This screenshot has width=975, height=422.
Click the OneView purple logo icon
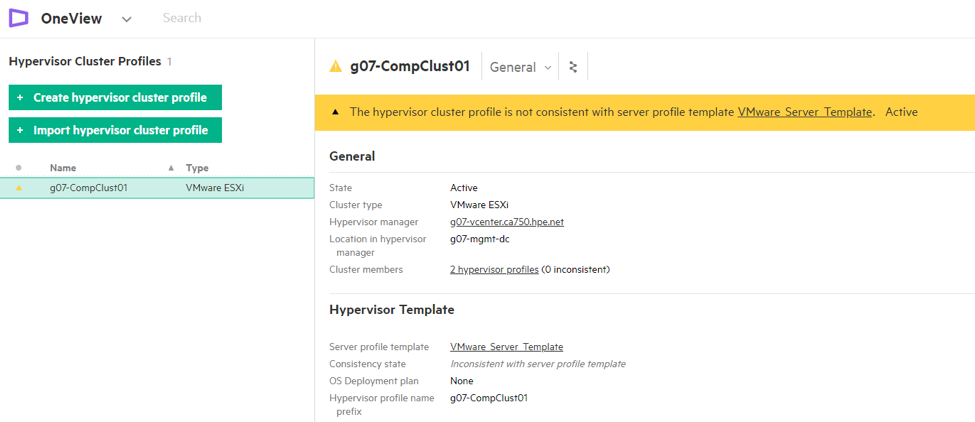[x=19, y=19]
